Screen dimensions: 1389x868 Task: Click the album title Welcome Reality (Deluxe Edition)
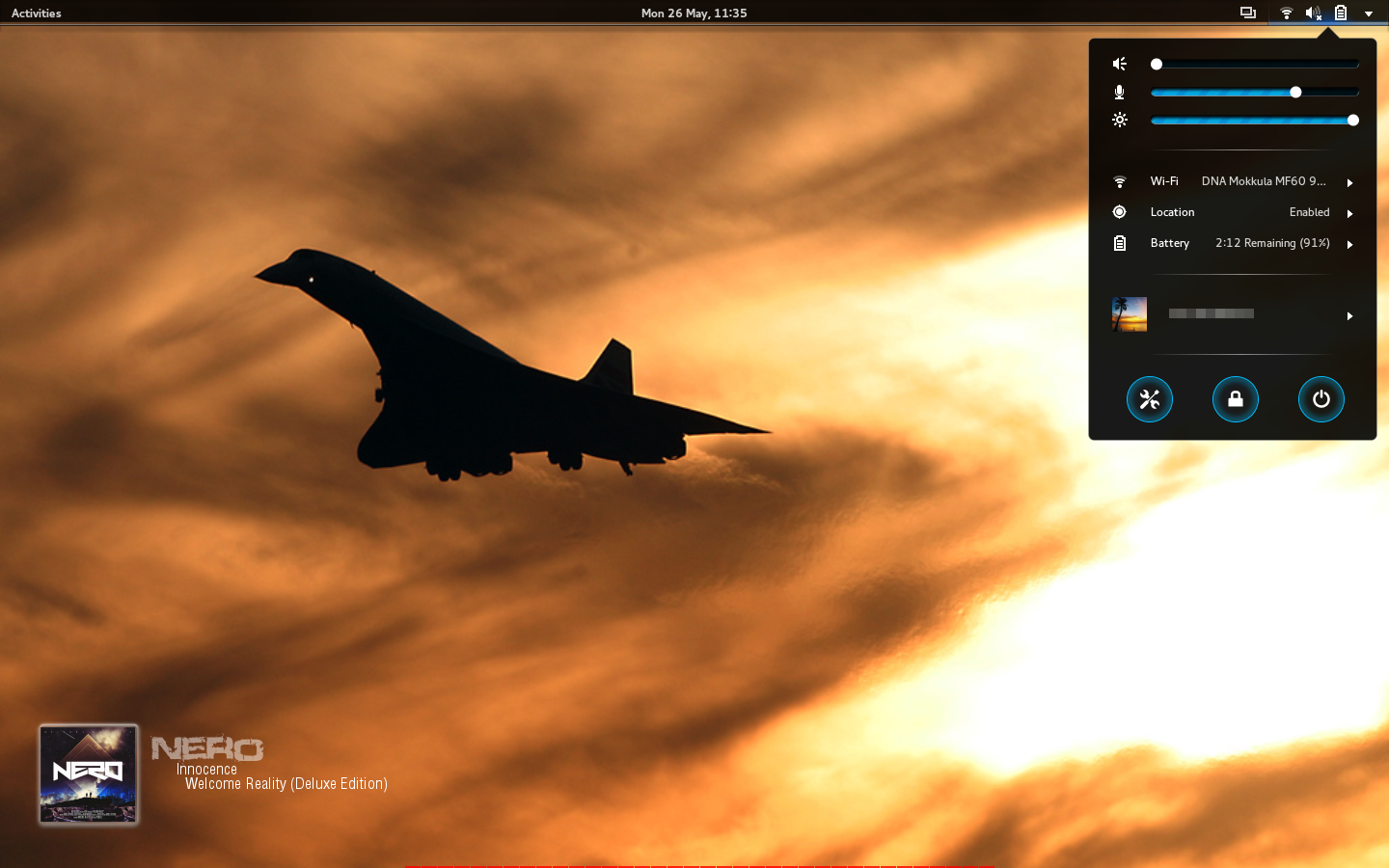pyautogui.click(x=286, y=784)
